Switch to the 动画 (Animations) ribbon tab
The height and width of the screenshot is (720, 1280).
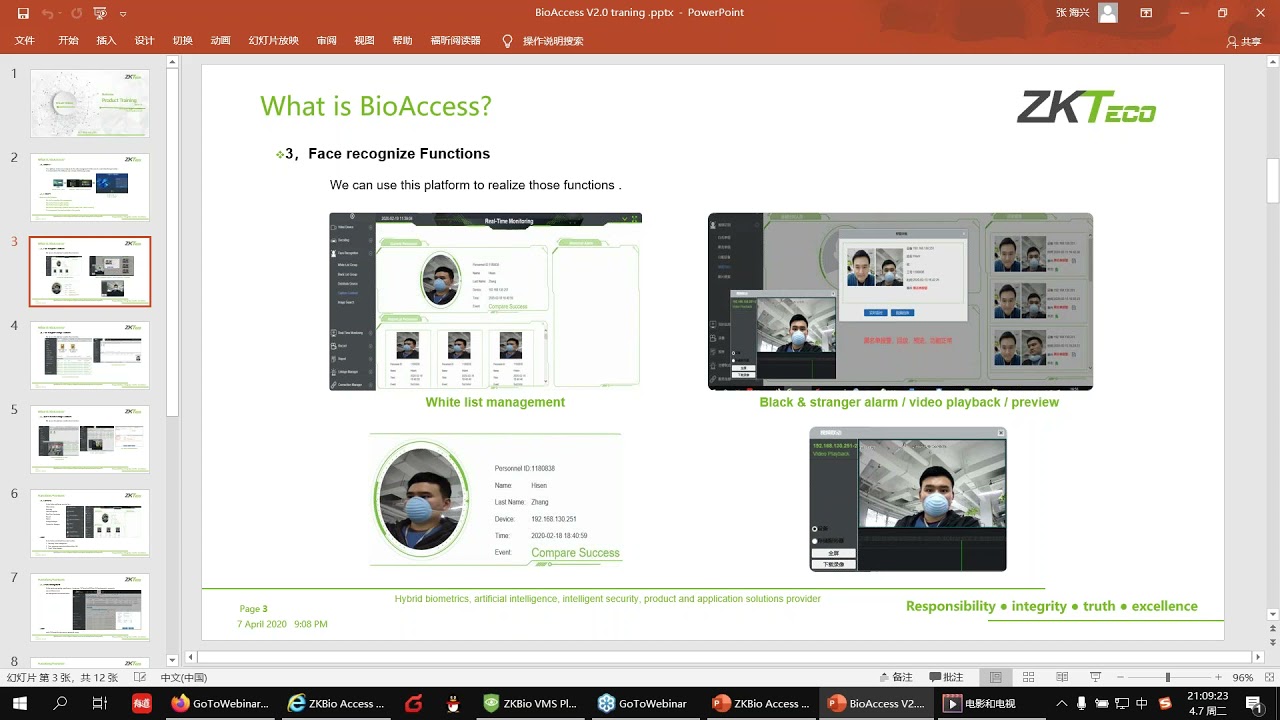[x=220, y=41]
